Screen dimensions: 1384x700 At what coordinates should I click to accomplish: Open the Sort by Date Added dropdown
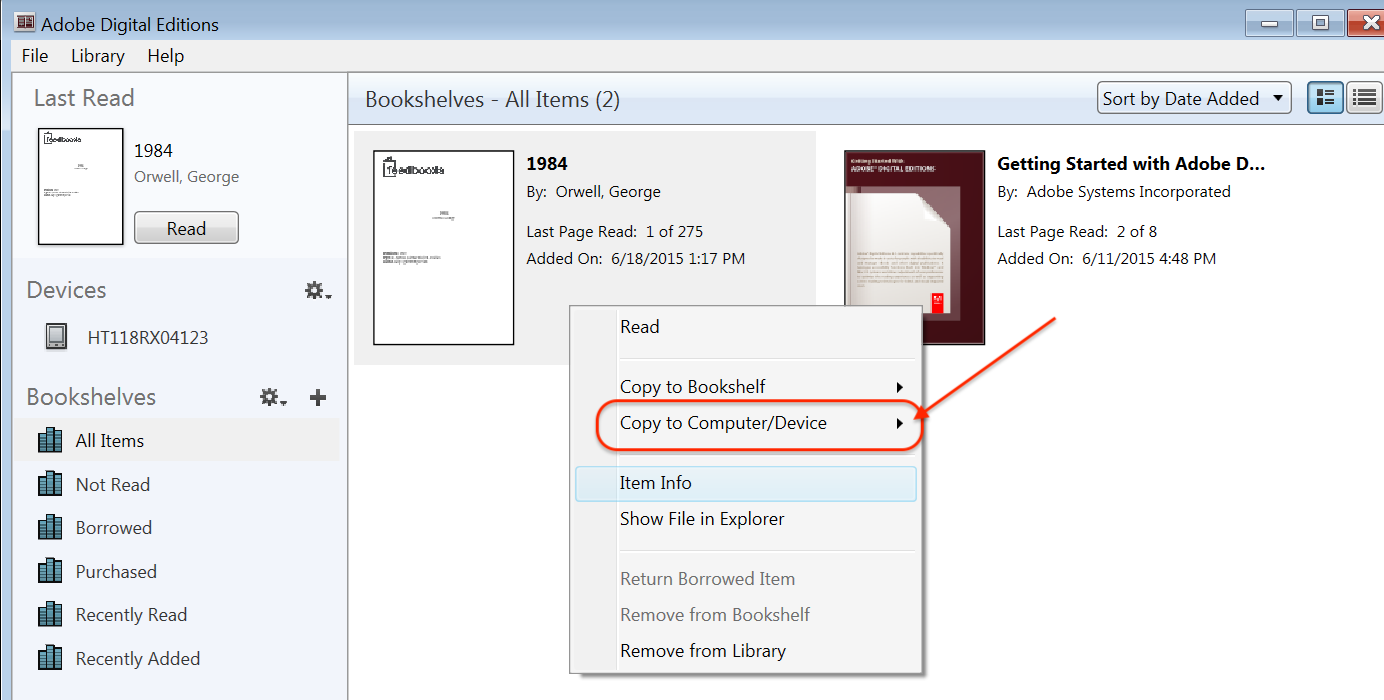point(1194,98)
